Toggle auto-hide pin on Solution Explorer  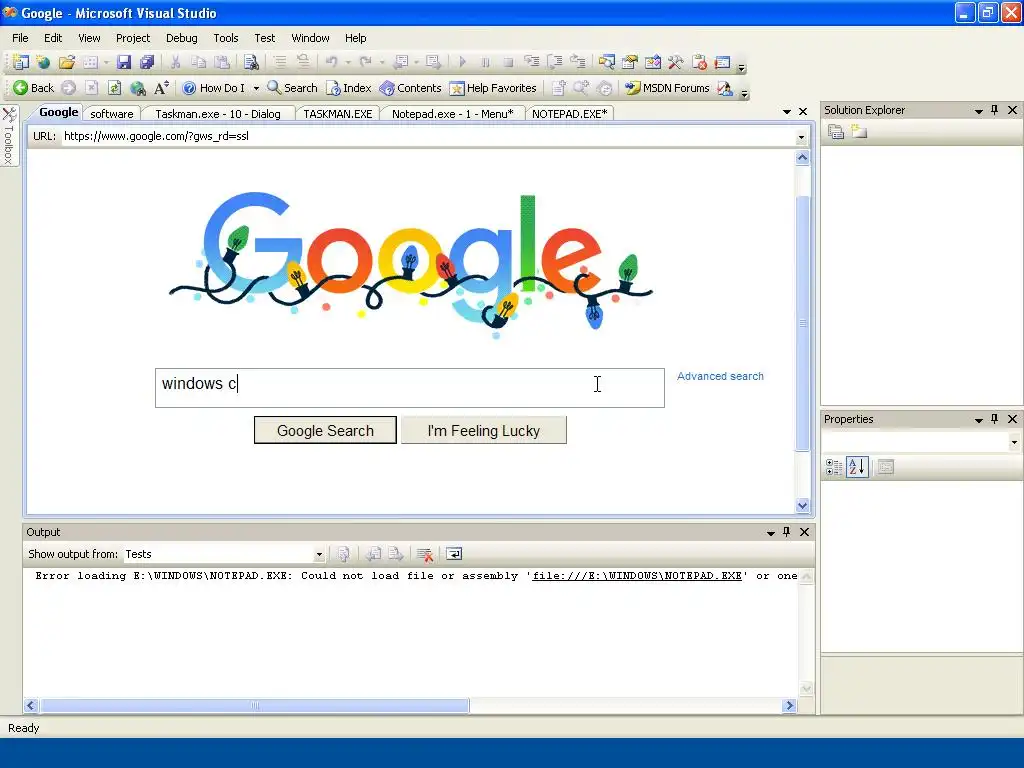pyautogui.click(x=994, y=110)
